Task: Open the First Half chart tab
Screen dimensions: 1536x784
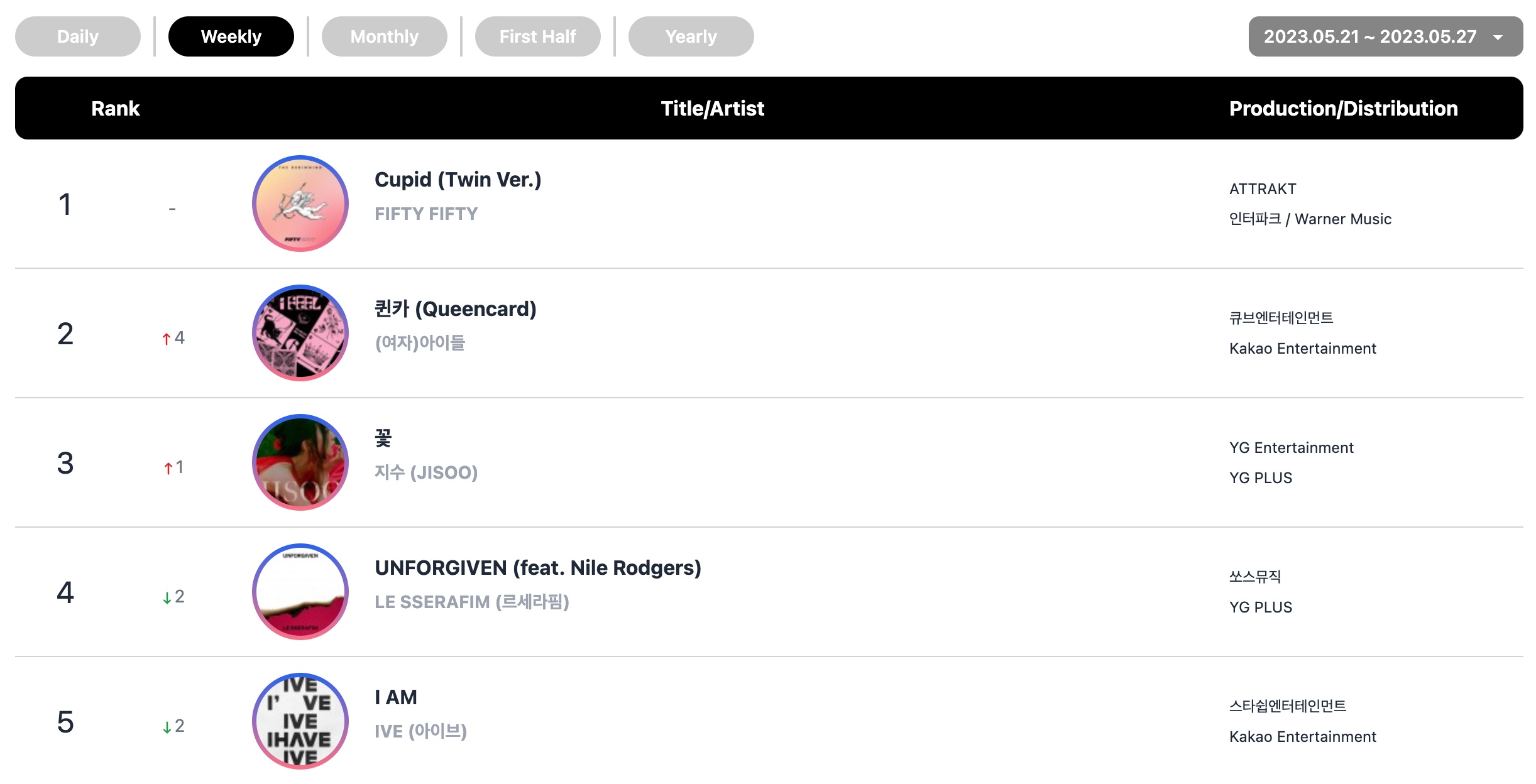Action: (x=538, y=36)
